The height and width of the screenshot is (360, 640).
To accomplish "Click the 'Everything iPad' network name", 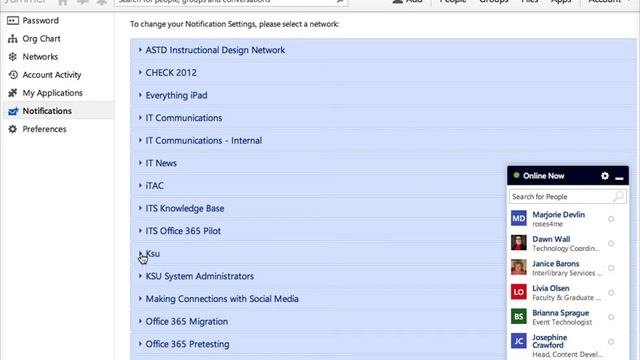I will 176,95.
